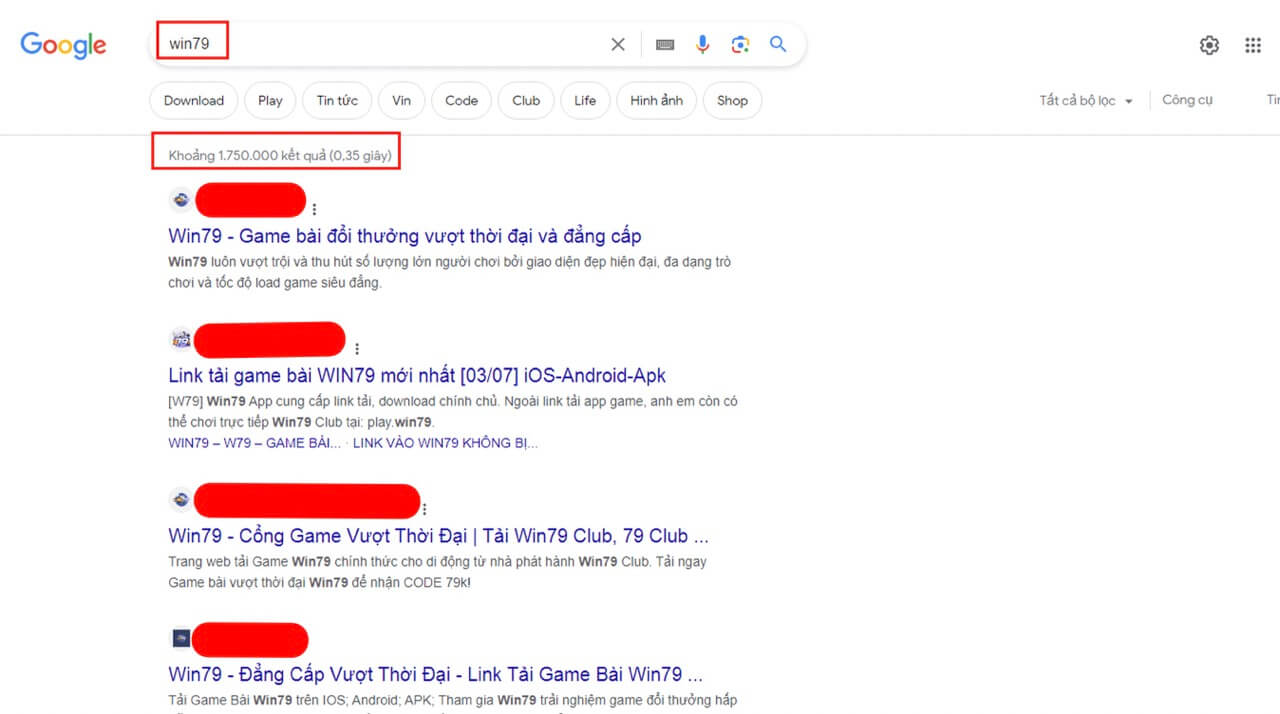
Task: Expand the 'Tất cả bộ lọc' dropdown
Action: click(x=1086, y=101)
